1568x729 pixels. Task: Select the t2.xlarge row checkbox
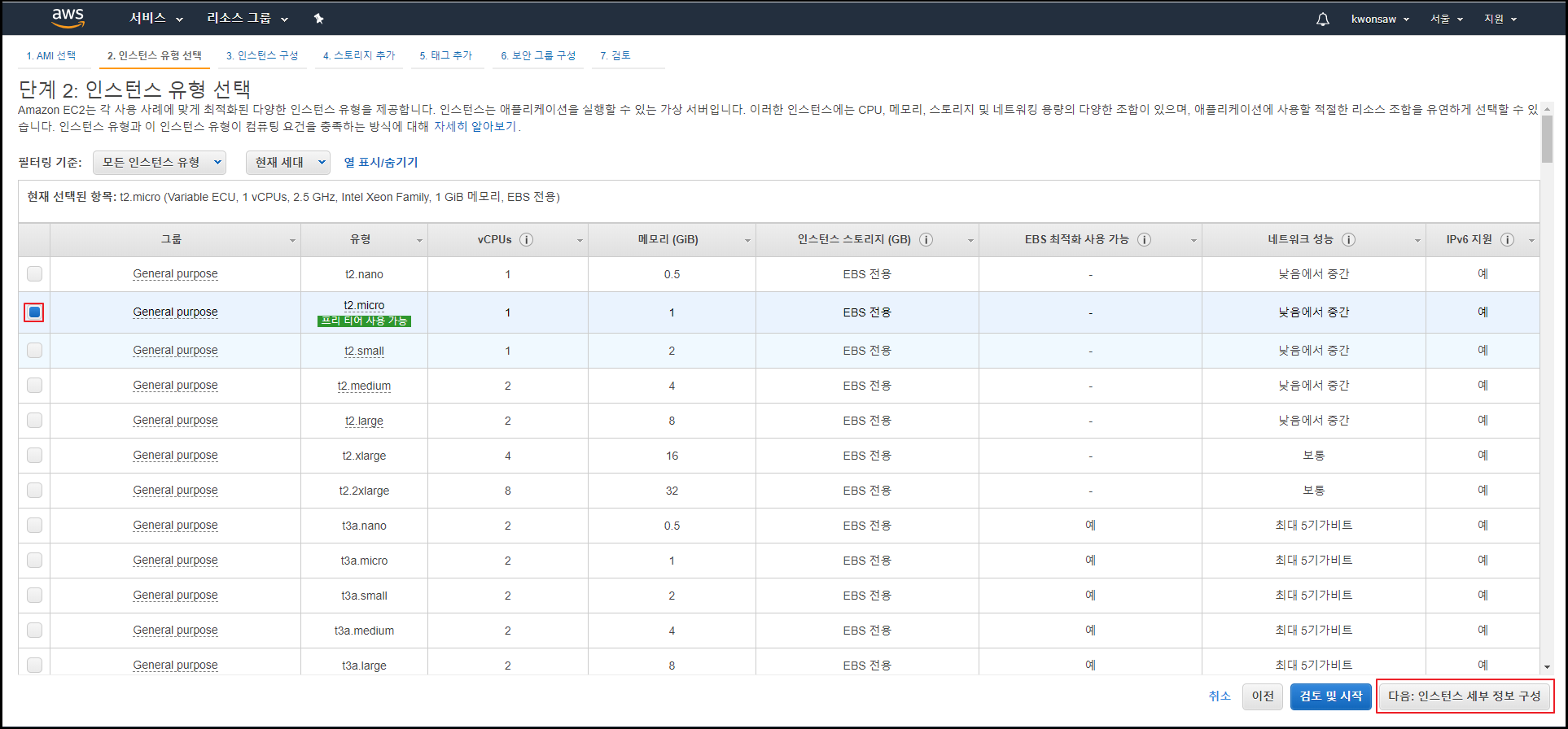tap(34, 455)
